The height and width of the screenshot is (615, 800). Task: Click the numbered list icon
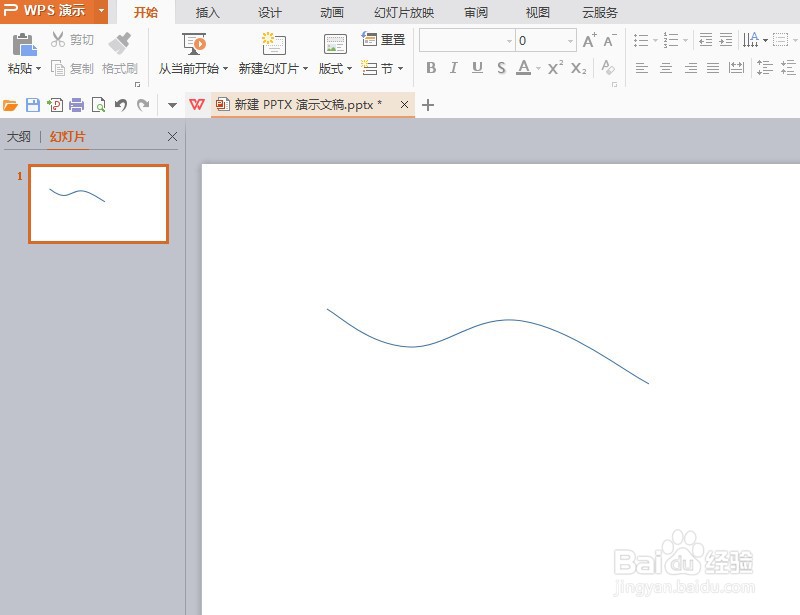coord(670,40)
